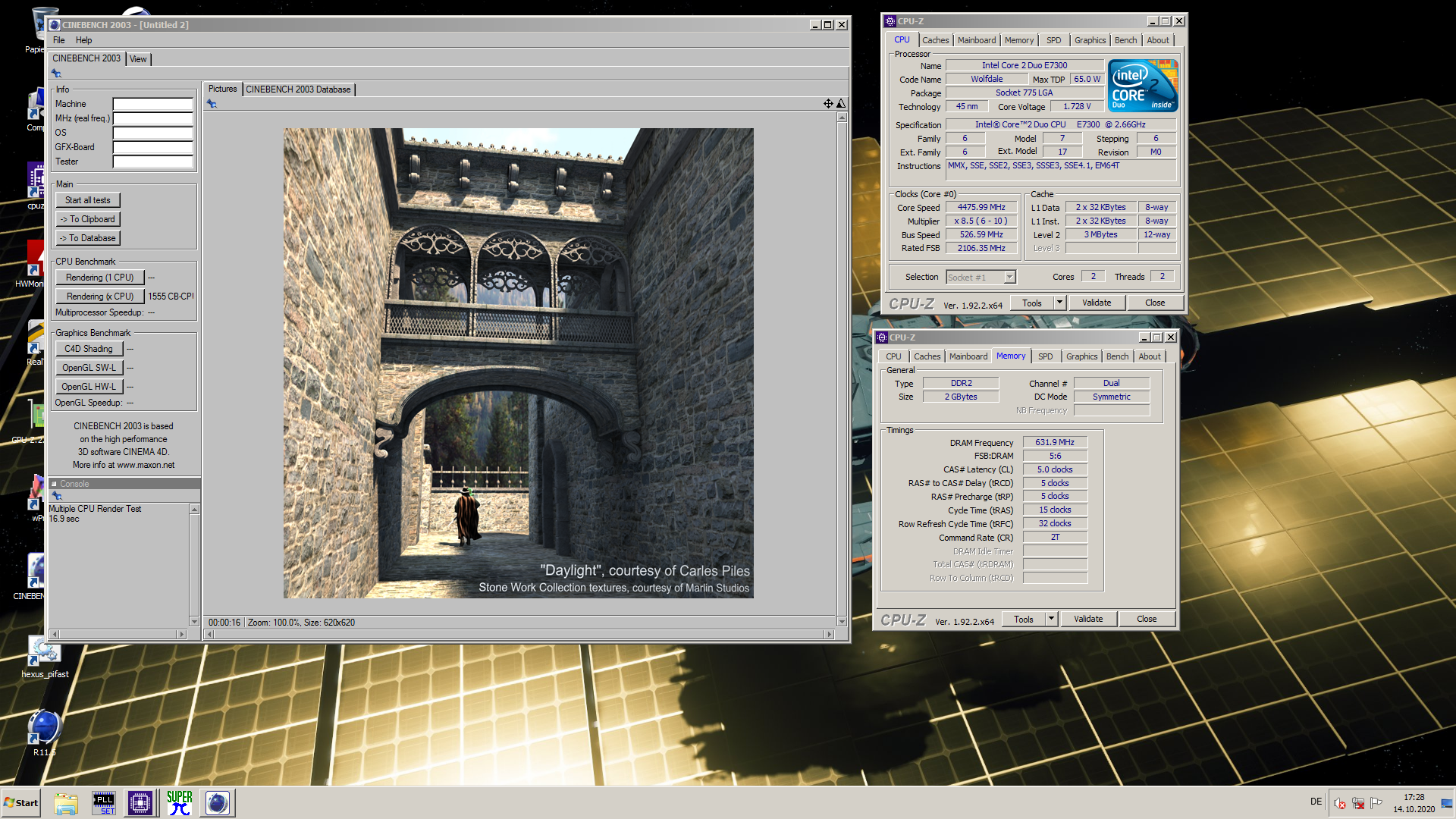Click the Console header bar
The width and height of the screenshot is (1456, 819).
[x=124, y=484]
